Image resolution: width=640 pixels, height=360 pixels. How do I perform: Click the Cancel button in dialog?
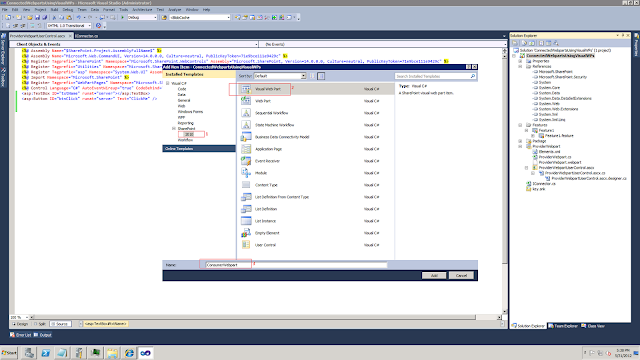click(461, 276)
